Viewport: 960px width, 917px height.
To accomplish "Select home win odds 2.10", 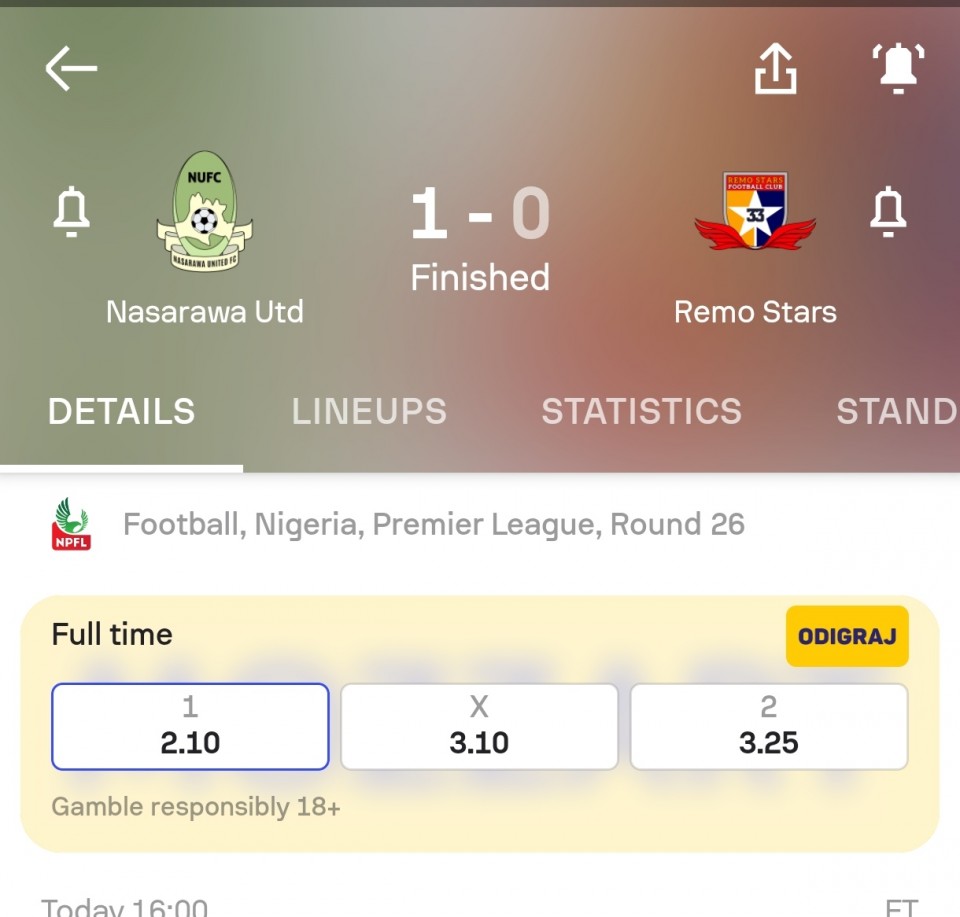I will (x=190, y=727).
